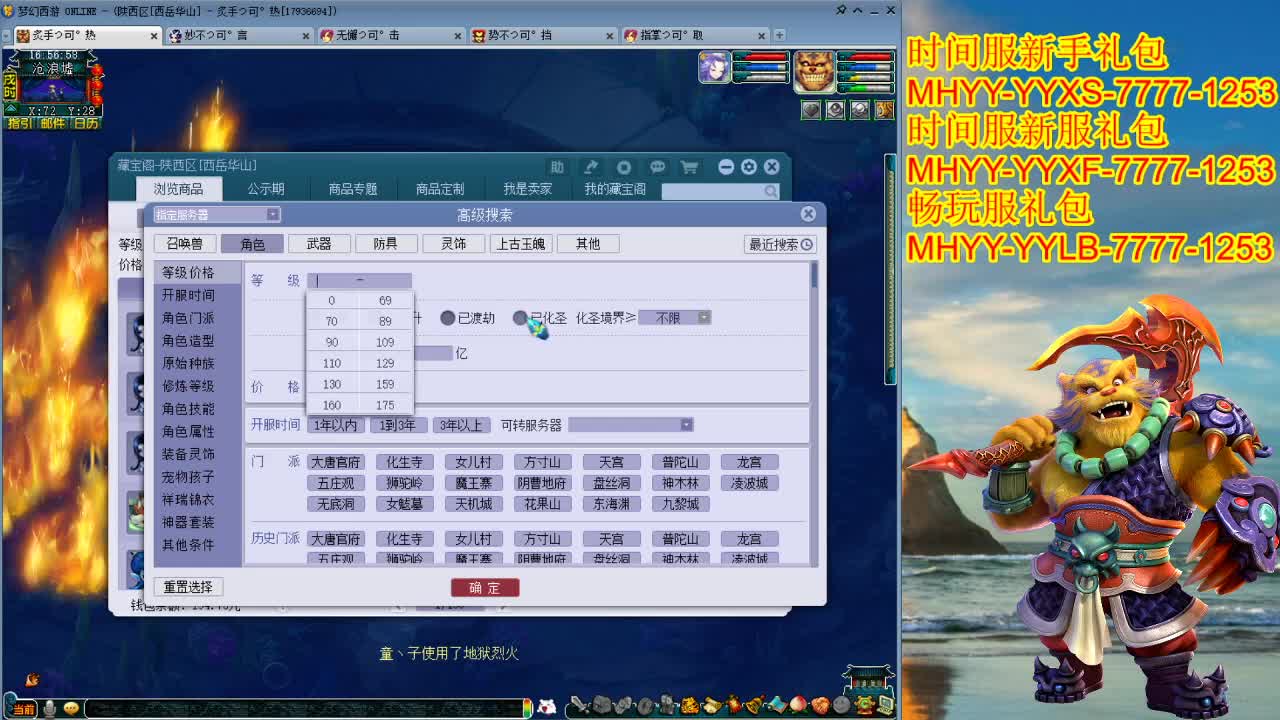Choose level range 0 to 69
Image resolution: width=1280 pixels, height=720 pixels.
pos(359,300)
